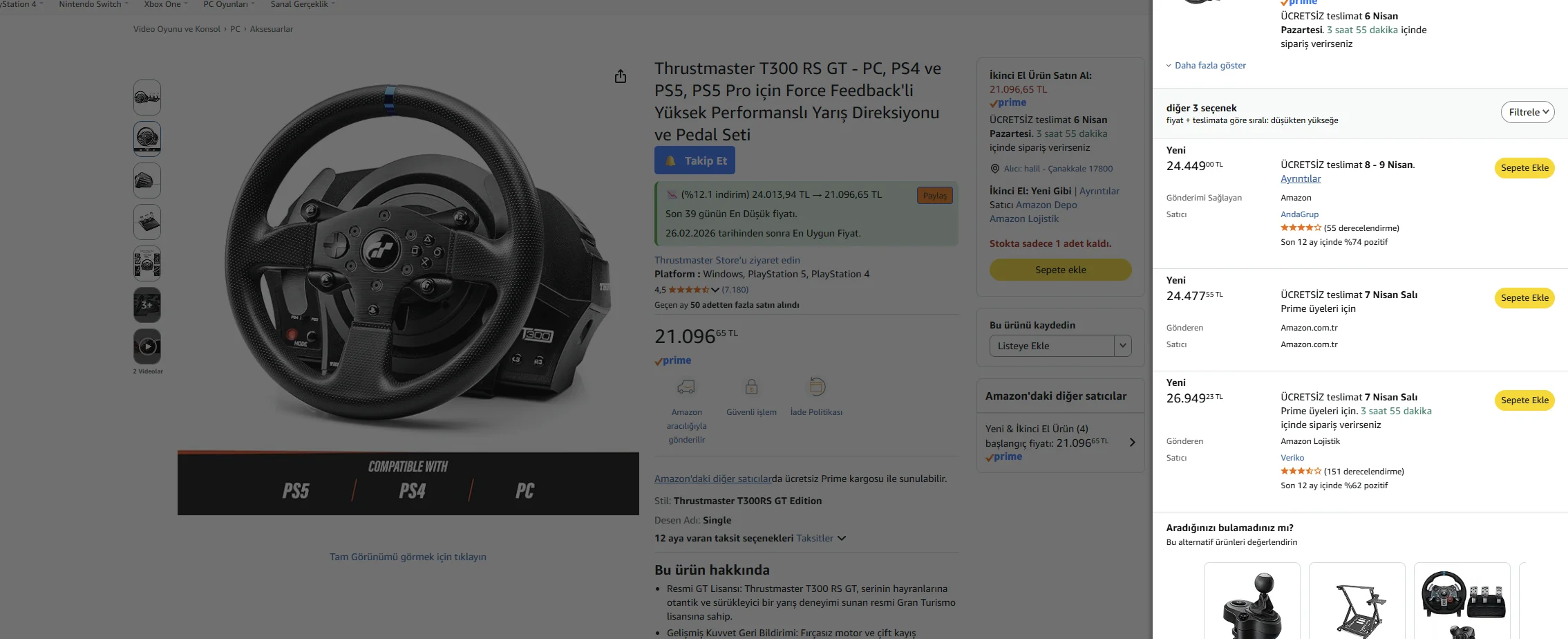Click Alıcı: halil - Çanakkale 17800 address
The height and width of the screenshot is (639, 1568).
[1058, 169]
